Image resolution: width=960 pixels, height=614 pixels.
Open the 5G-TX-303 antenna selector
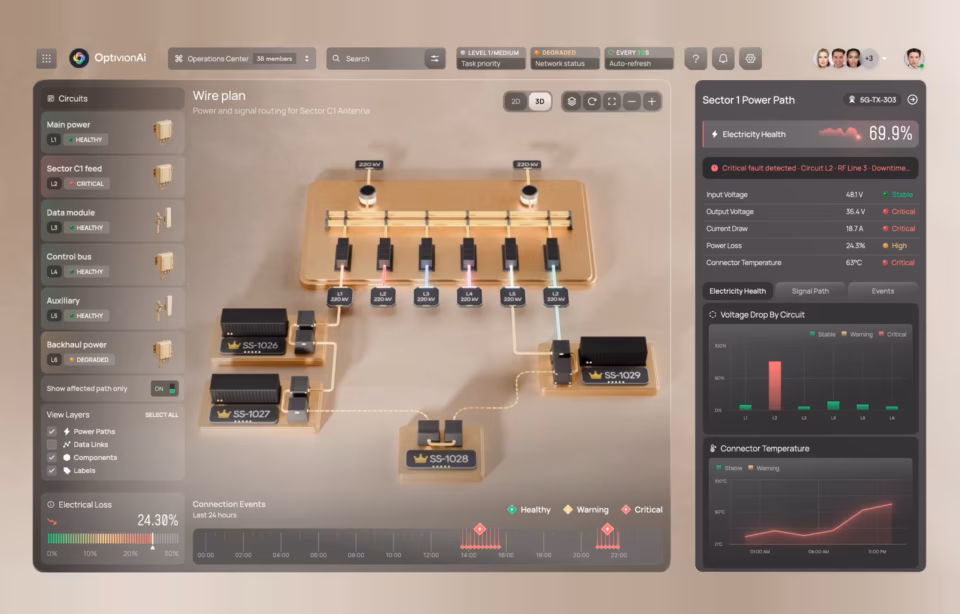tap(872, 100)
